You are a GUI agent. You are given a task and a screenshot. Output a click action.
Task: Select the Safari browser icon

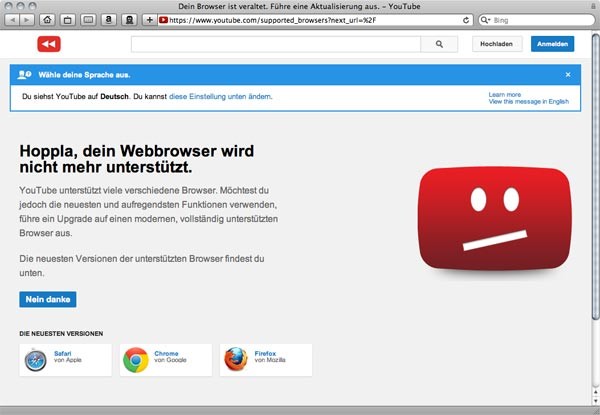[37, 360]
